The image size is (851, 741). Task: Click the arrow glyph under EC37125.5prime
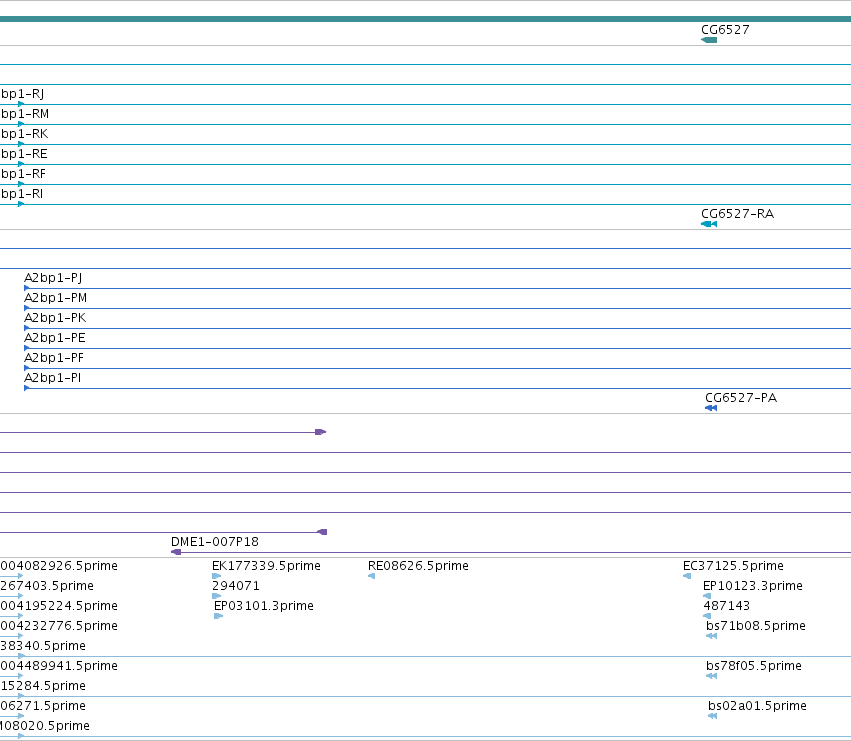point(687,576)
